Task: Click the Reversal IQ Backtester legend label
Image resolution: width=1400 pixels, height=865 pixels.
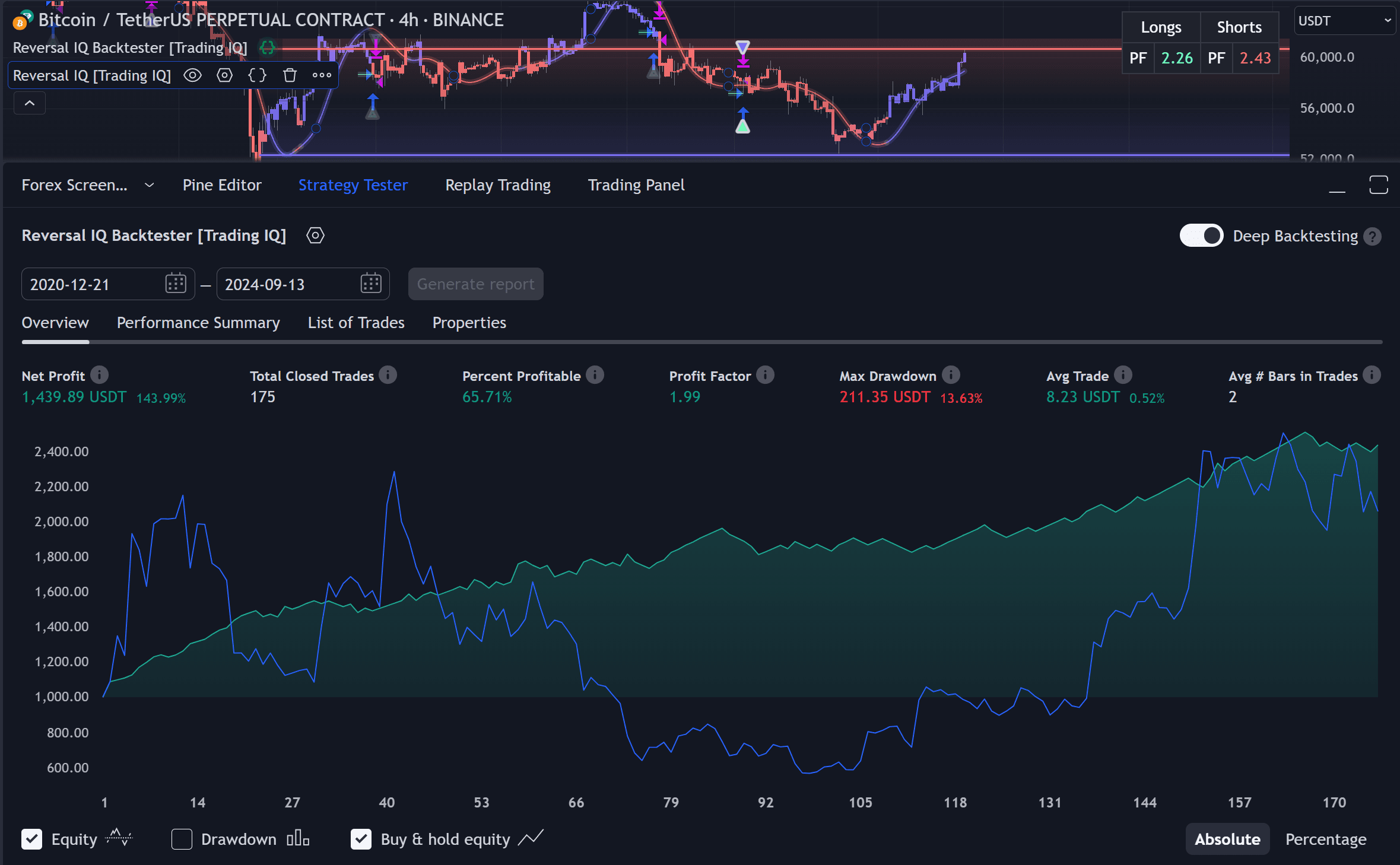Action: point(130,47)
